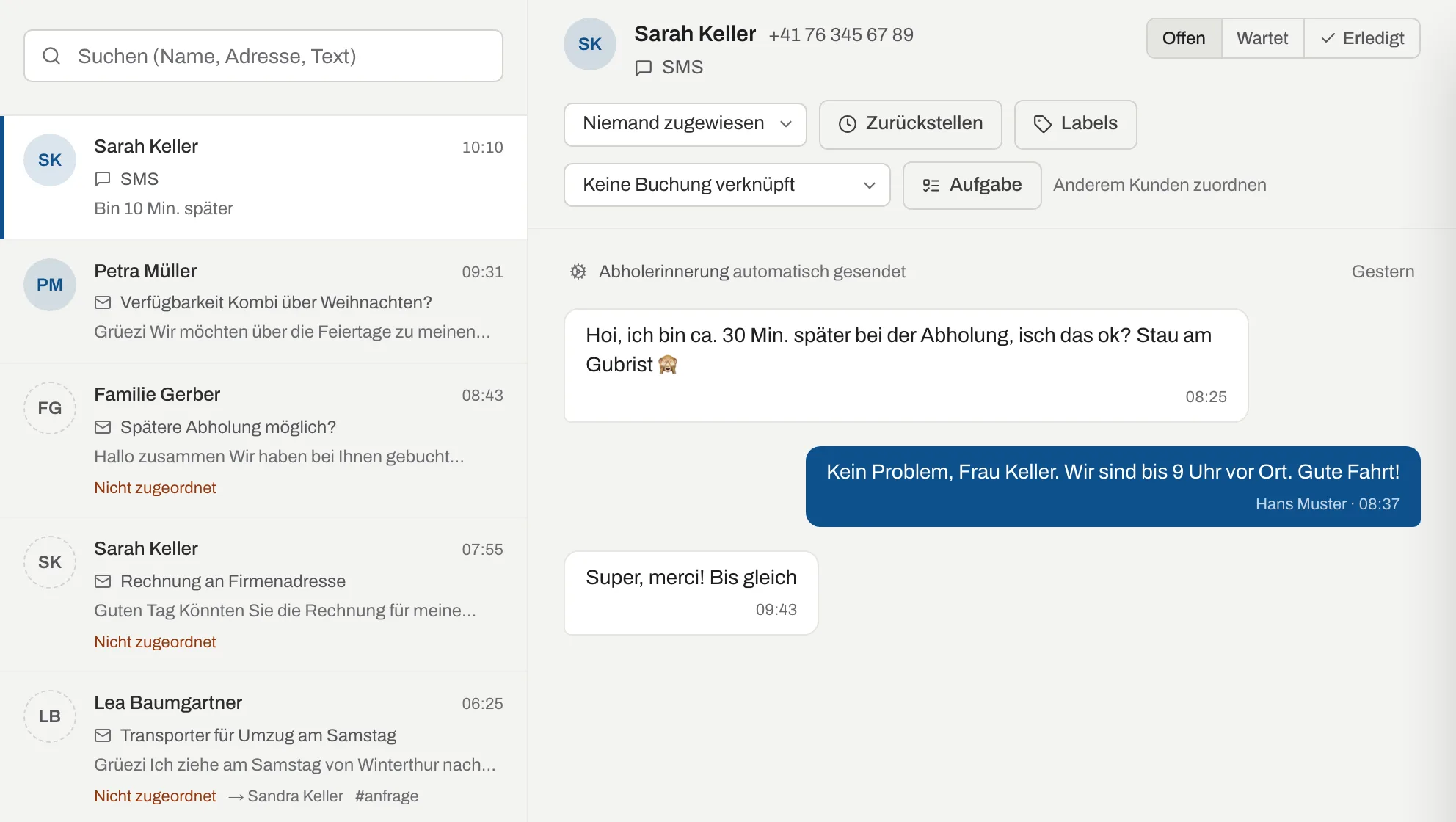Click the 09:43 timestamp in the last message
This screenshot has height=822, width=1456.
[x=776, y=610]
